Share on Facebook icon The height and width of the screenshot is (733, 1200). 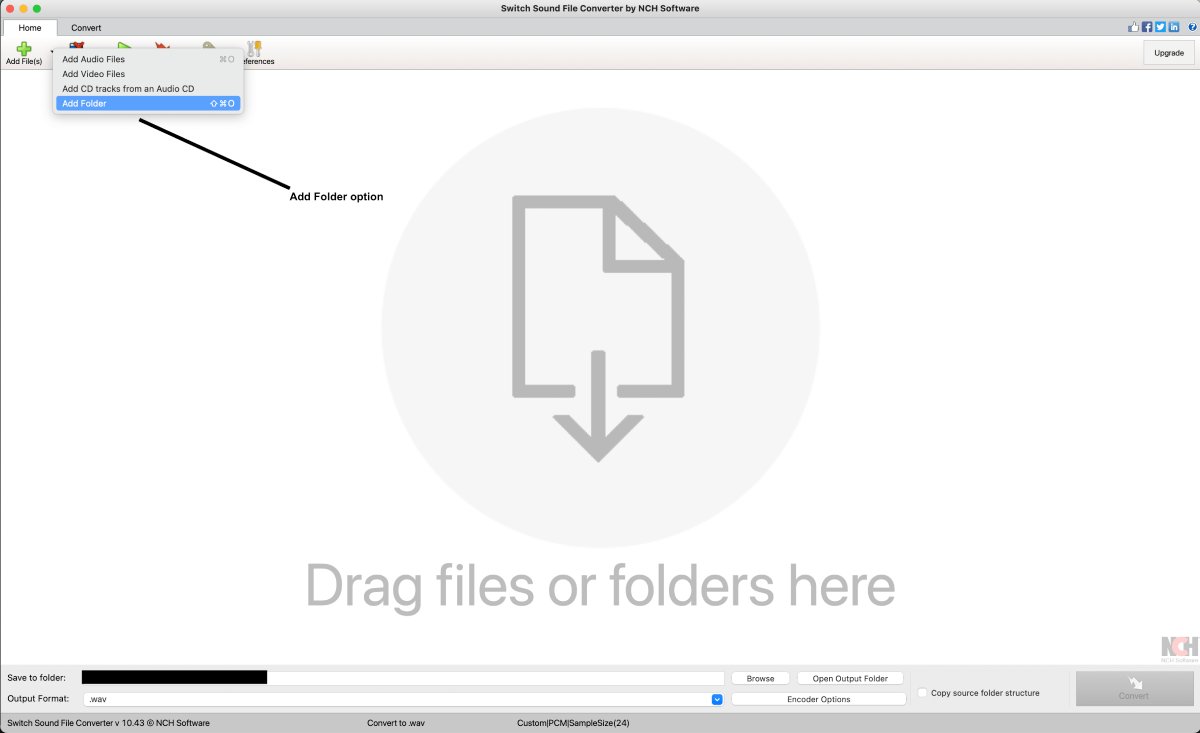coord(1147,27)
